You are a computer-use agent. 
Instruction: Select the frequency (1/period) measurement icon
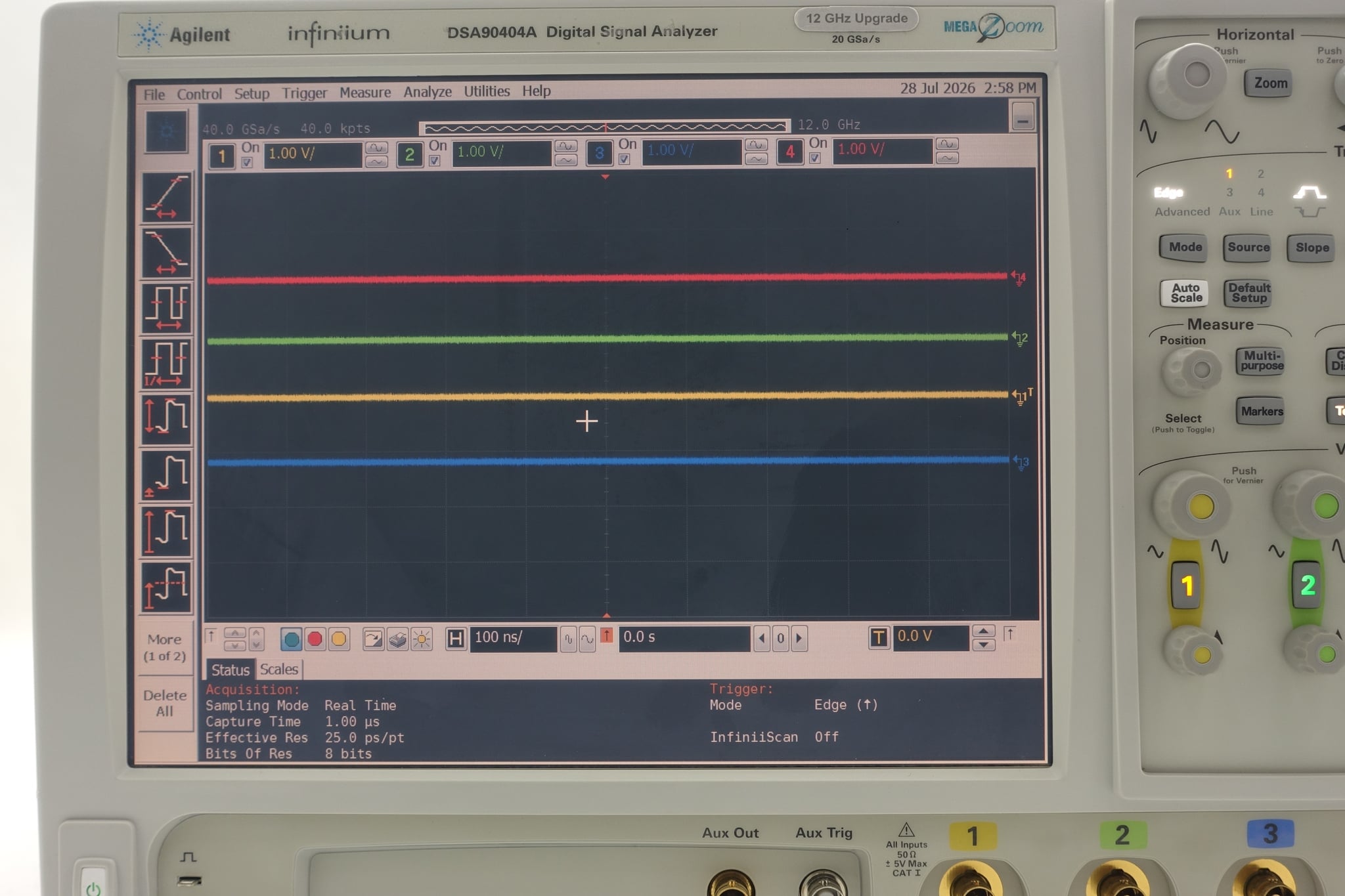(167, 364)
